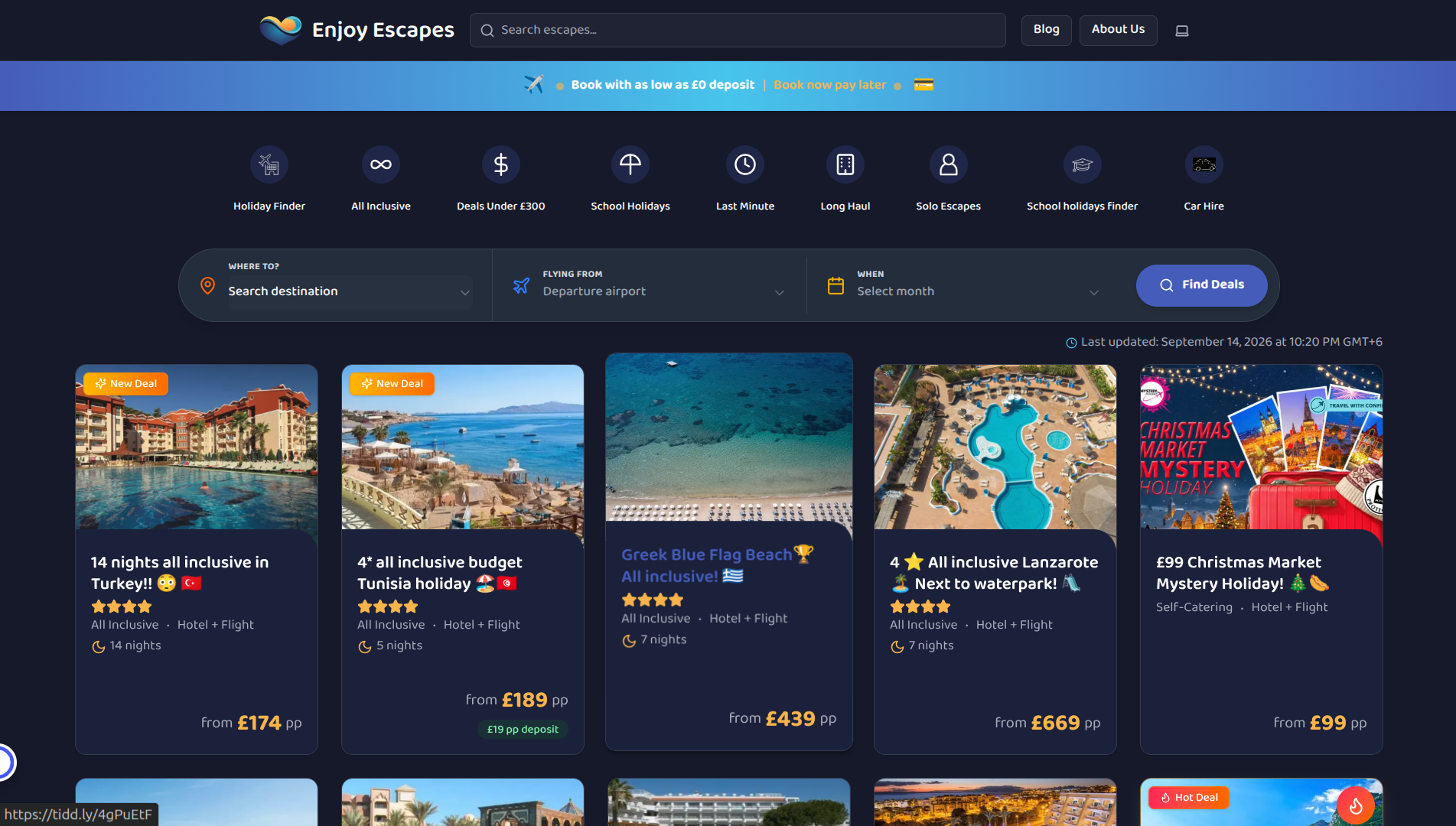Choose the School Holidays umbrella icon
Screen dimensions: 1456x826
(630, 164)
